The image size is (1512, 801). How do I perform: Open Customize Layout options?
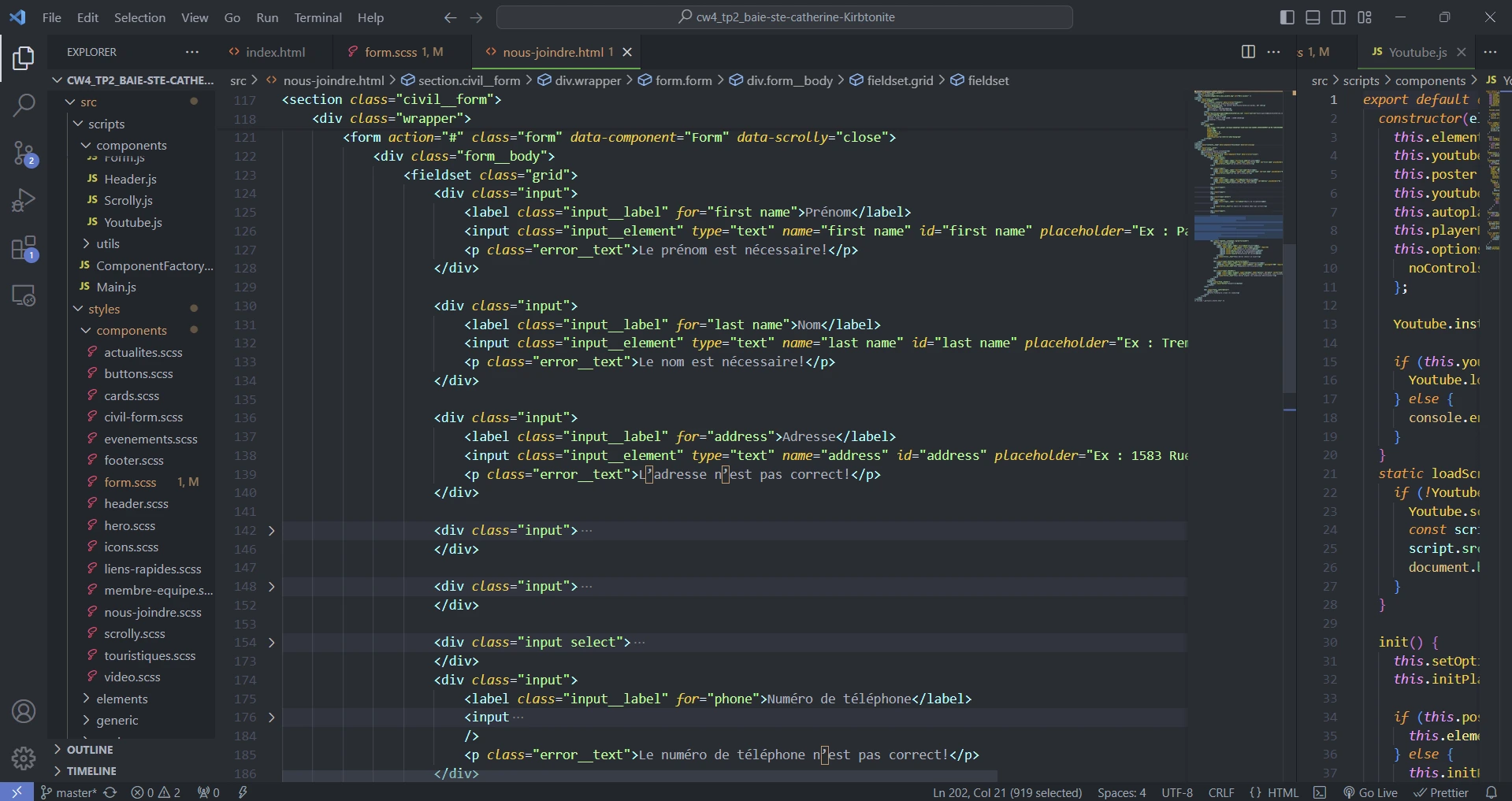(x=1365, y=17)
